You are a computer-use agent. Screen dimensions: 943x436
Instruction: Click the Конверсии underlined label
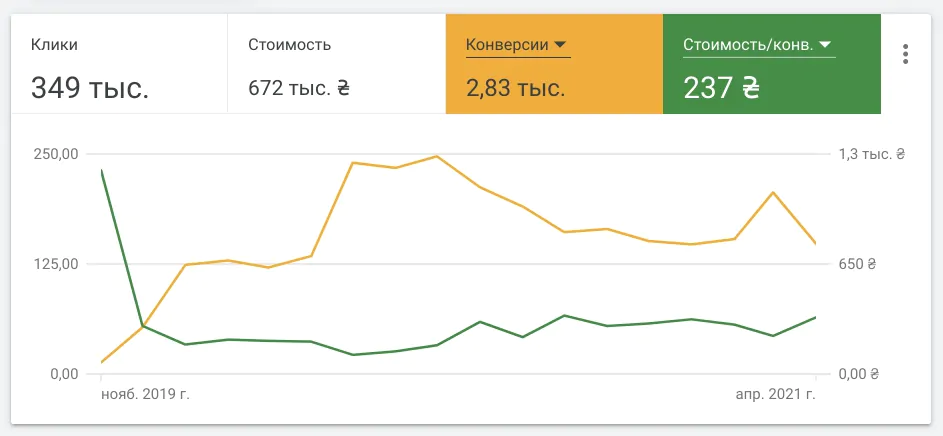(508, 45)
